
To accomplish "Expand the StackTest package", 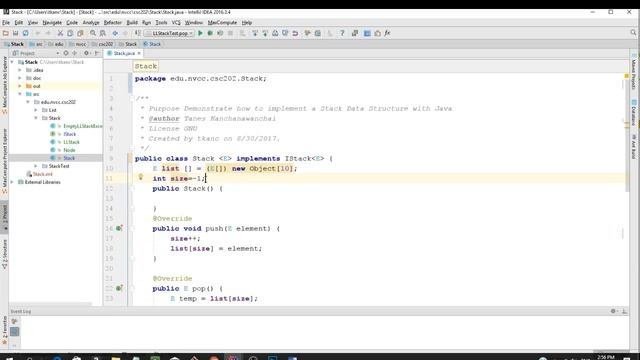I will pos(36,166).
